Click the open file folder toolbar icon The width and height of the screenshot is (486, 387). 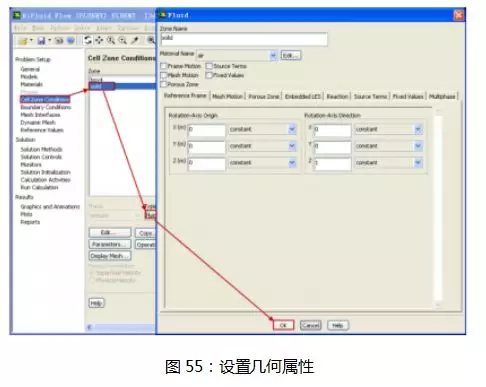[23, 41]
